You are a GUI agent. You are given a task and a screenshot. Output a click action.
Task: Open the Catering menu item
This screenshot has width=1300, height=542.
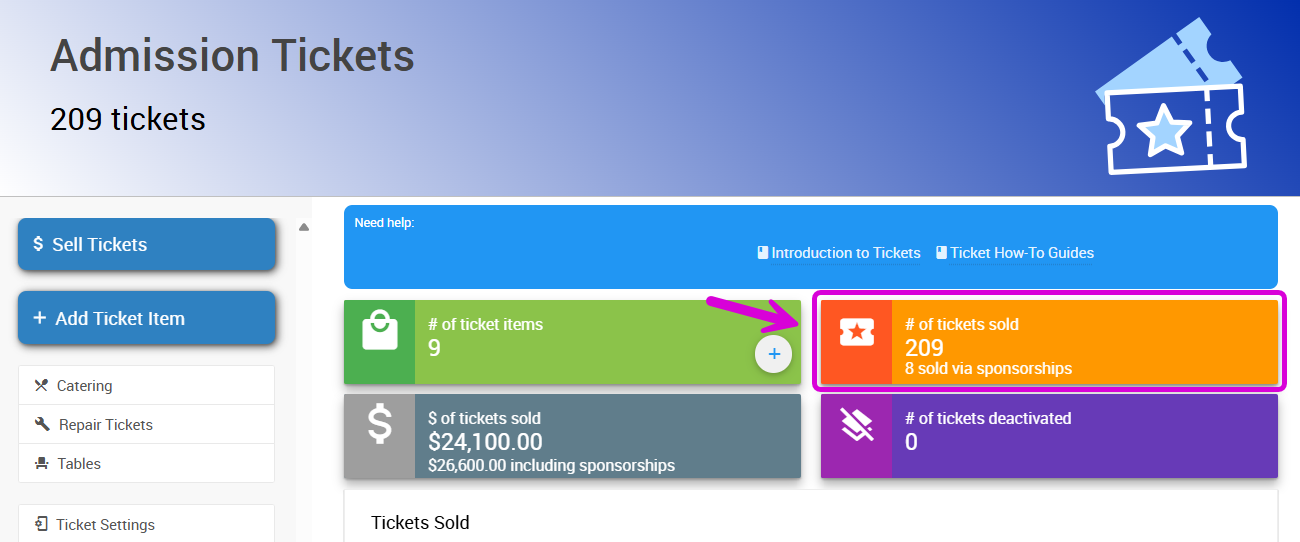pyautogui.click(x=84, y=386)
